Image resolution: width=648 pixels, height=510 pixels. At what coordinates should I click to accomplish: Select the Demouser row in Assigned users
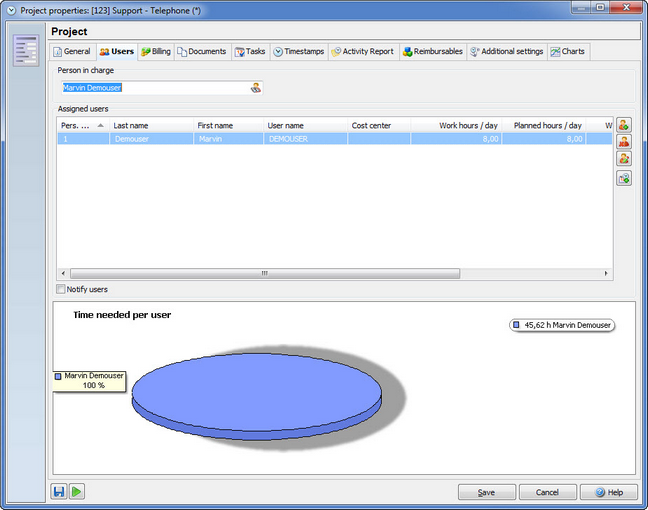334,139
